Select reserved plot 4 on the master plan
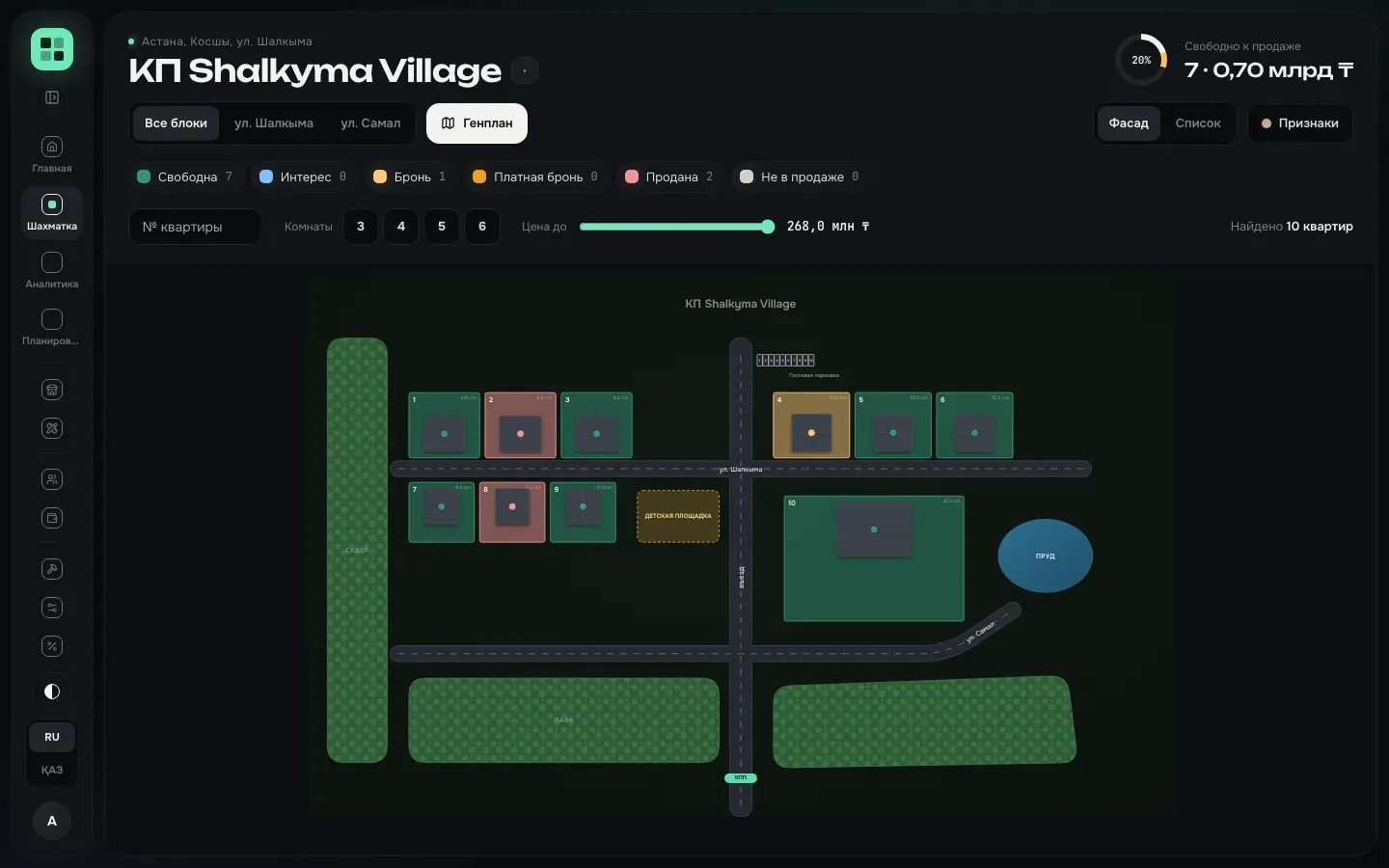Screen dimensions: 1389x868 pyautogui.click(x=811, y=425)
